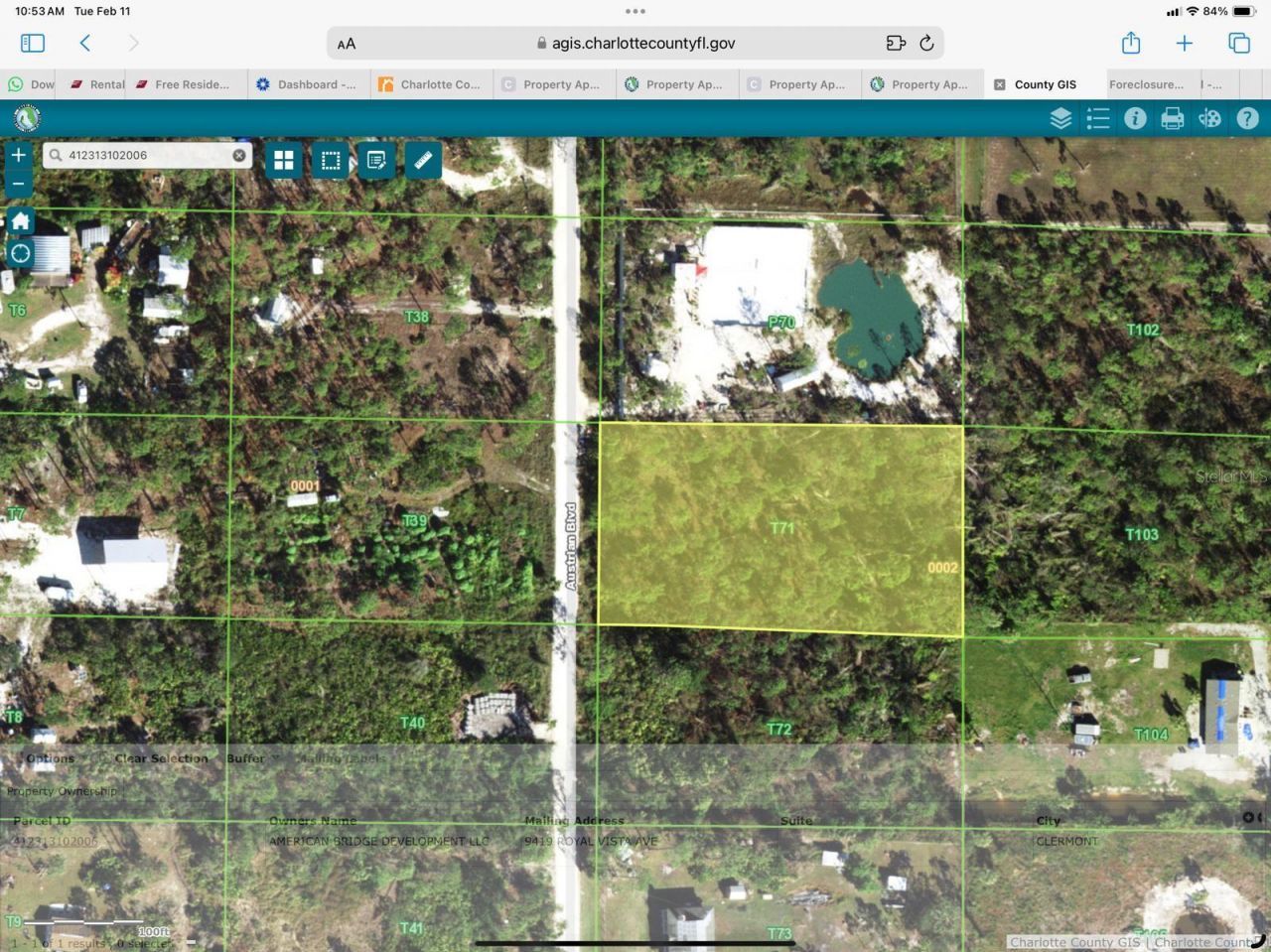Image resolution: width=1271 pixels, height=952 pixels.
Task: Open the basemap gallery
Action: [284, 160]
